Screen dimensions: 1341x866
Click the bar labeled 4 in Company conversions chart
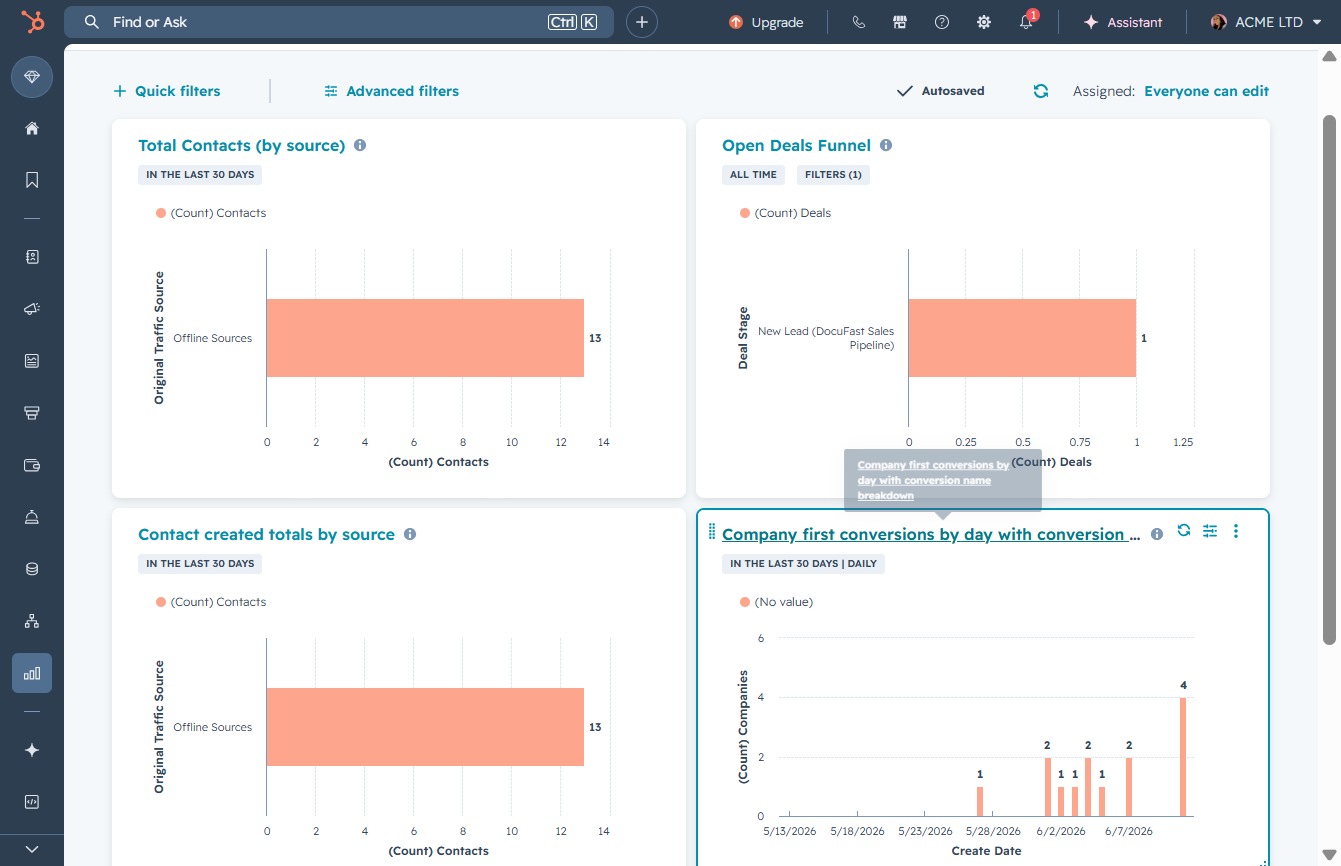[1183, 757]
